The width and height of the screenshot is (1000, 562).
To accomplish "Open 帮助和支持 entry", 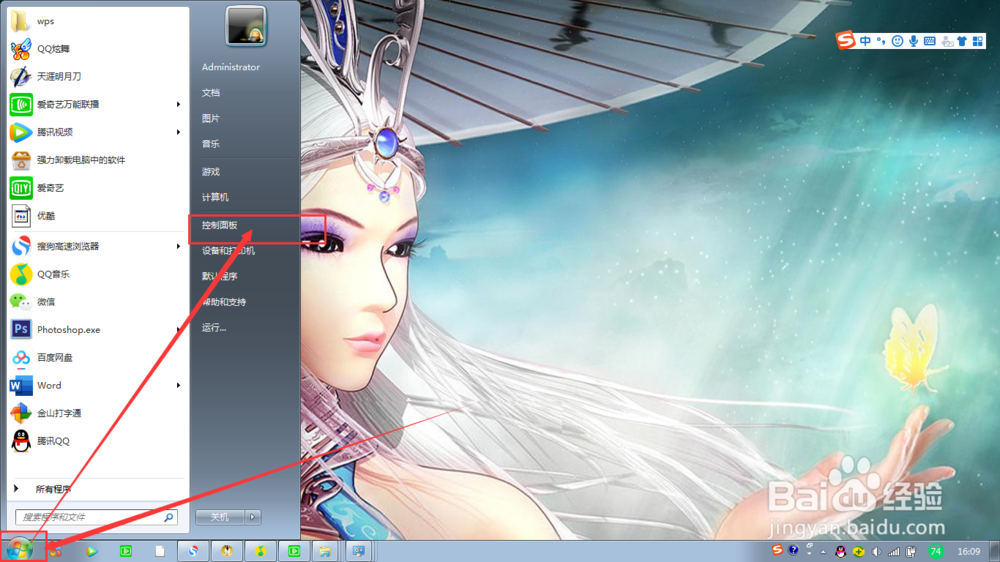I will coord(224,302).
